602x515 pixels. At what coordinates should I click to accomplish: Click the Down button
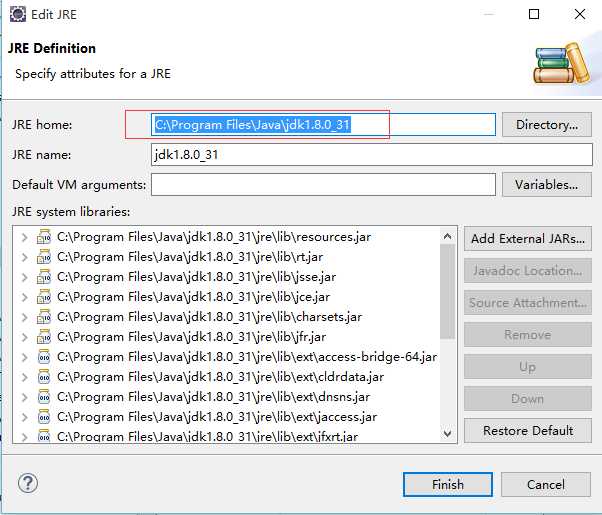[x=528, y=399]
